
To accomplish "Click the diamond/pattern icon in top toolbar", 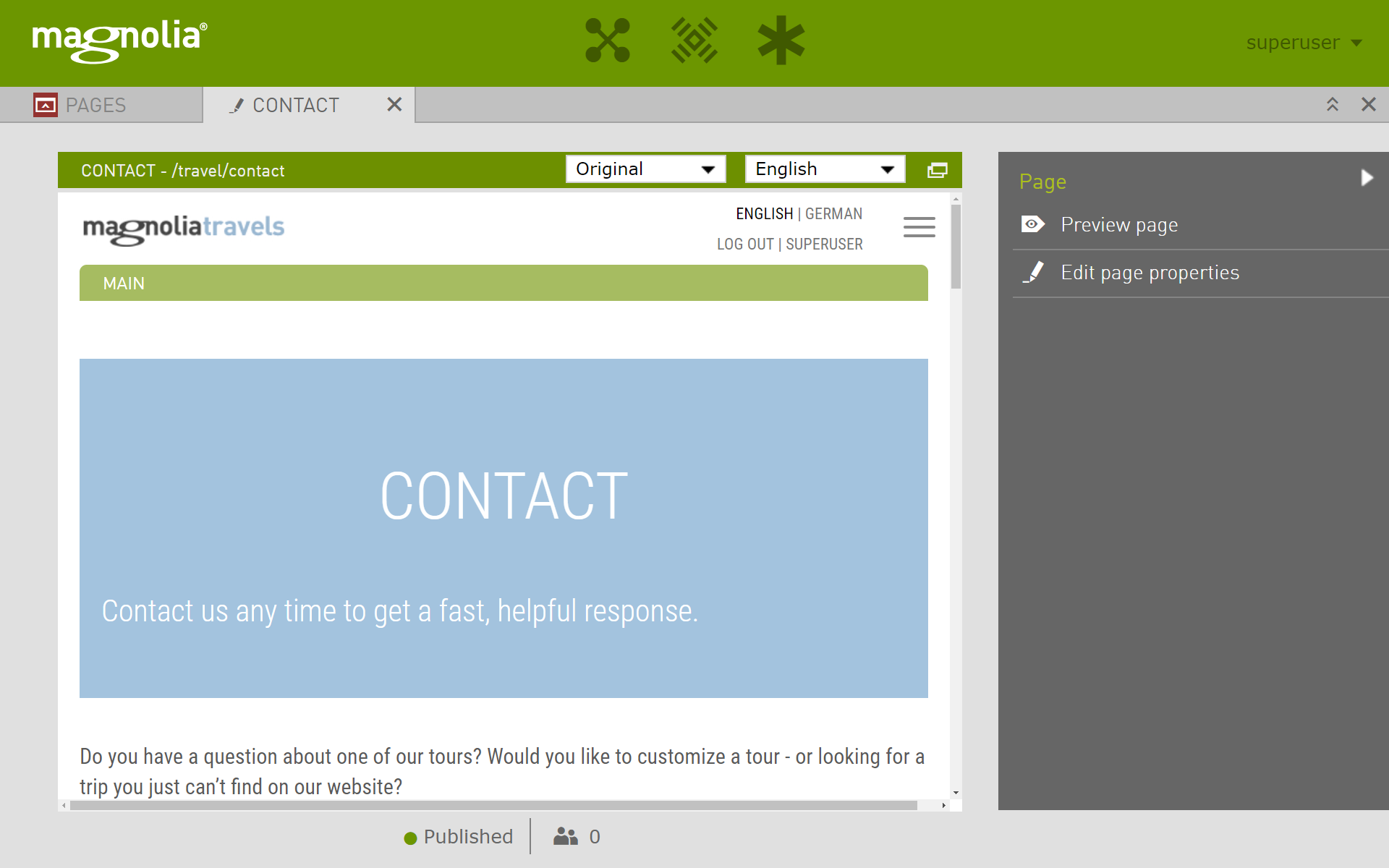I will pyautogui.click(x=695, y=42).
